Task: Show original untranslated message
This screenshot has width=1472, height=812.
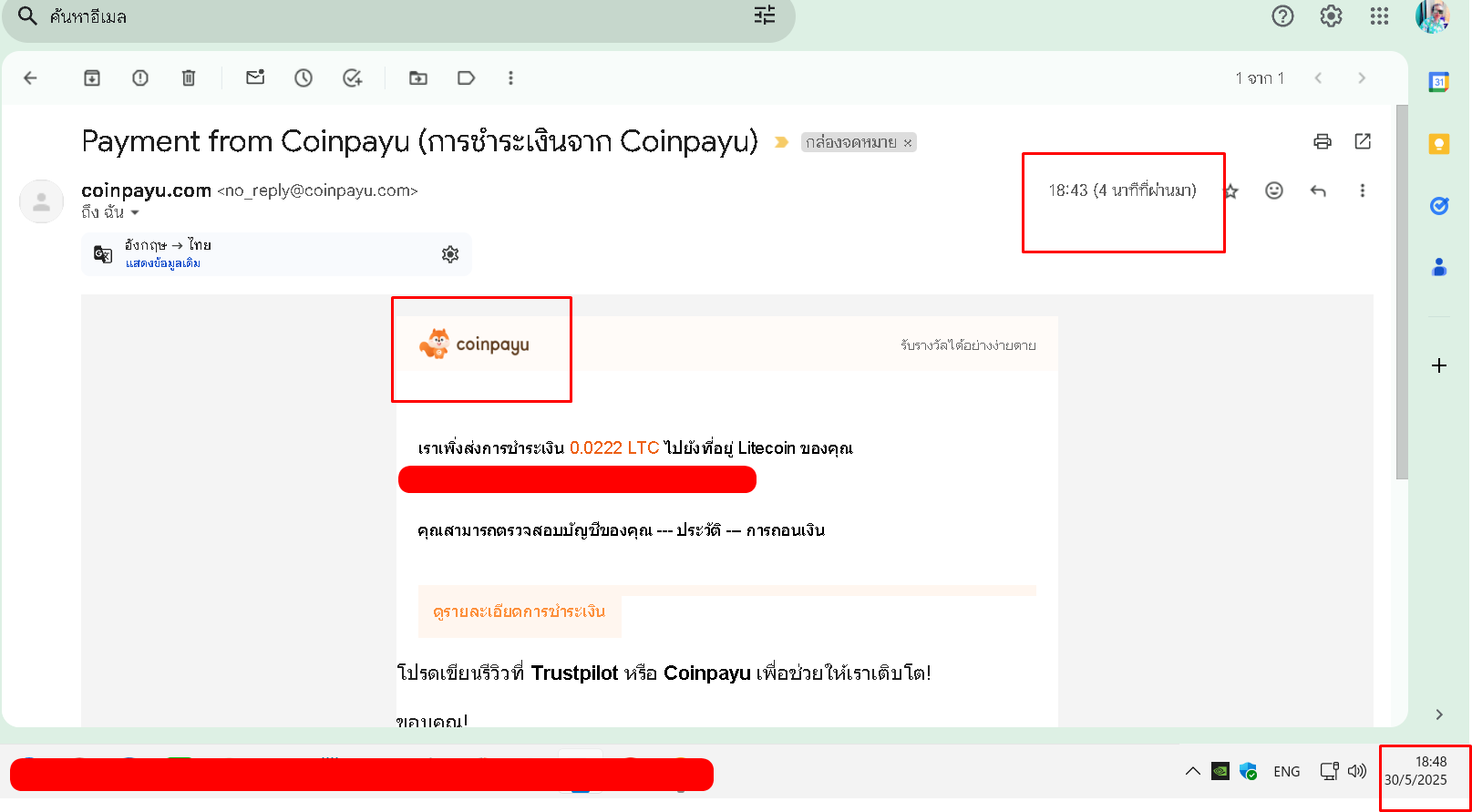Action: 163,263
